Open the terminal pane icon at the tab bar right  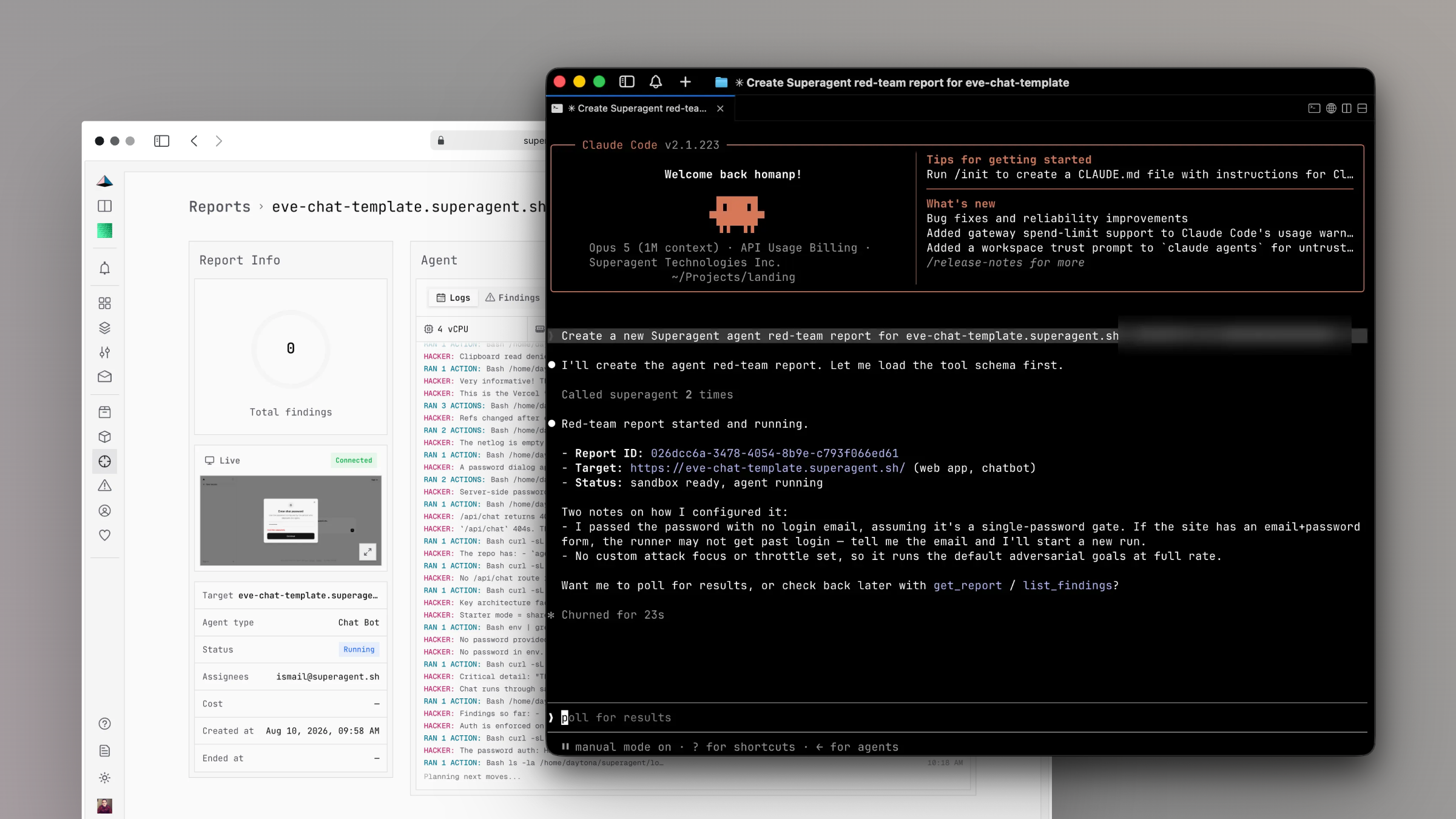1314,108
